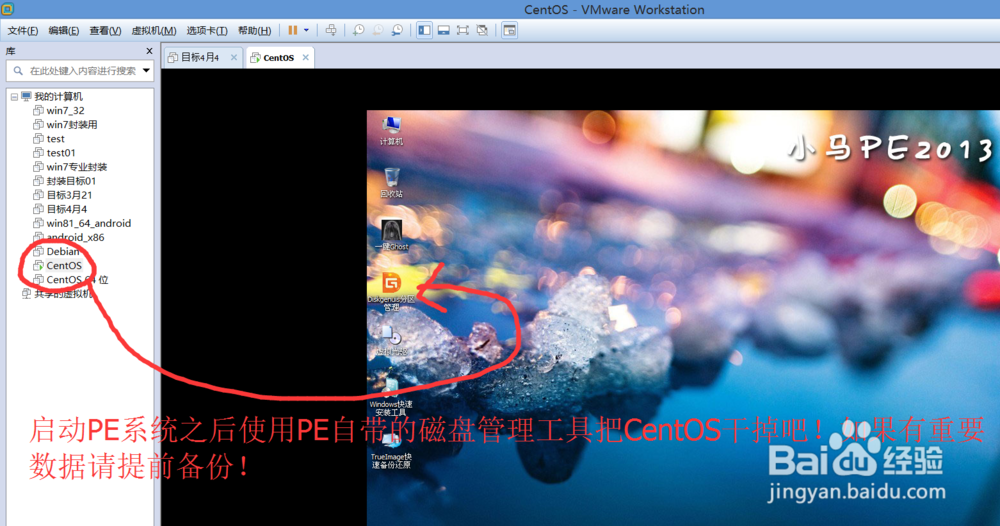Select CentOS in the library tree
This screenshot has height=526, width=1000.
64,265
